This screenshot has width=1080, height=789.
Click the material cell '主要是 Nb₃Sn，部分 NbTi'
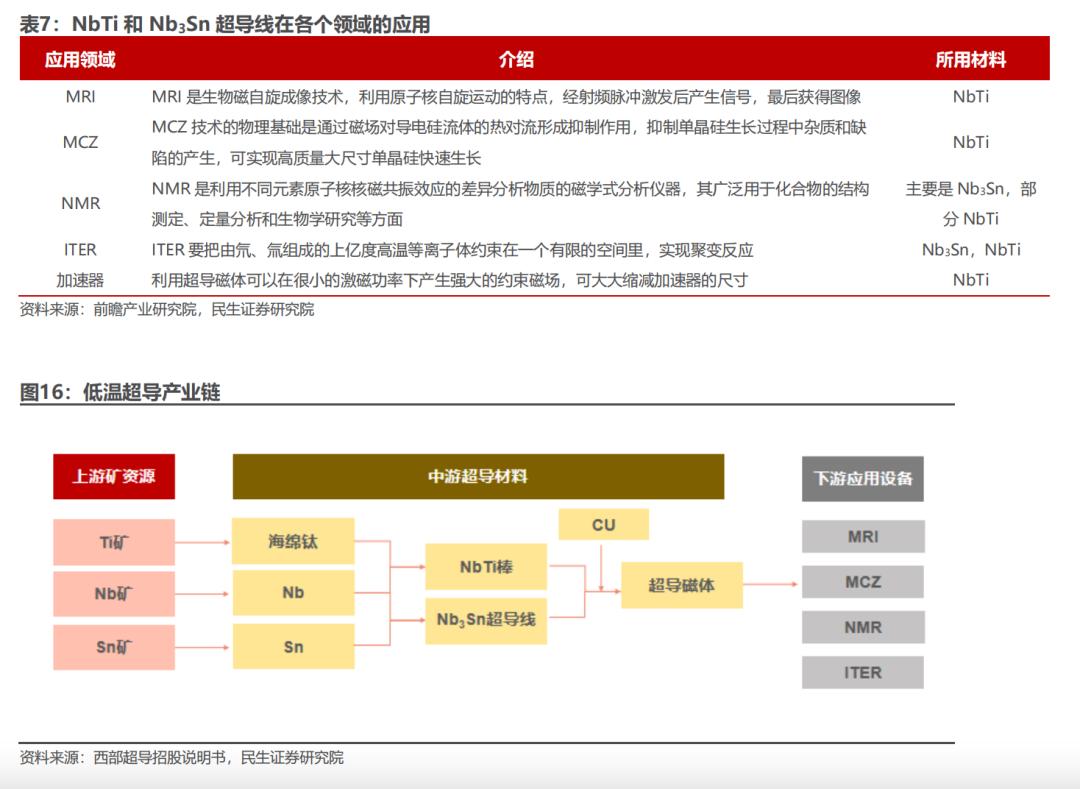coord(970,204)
